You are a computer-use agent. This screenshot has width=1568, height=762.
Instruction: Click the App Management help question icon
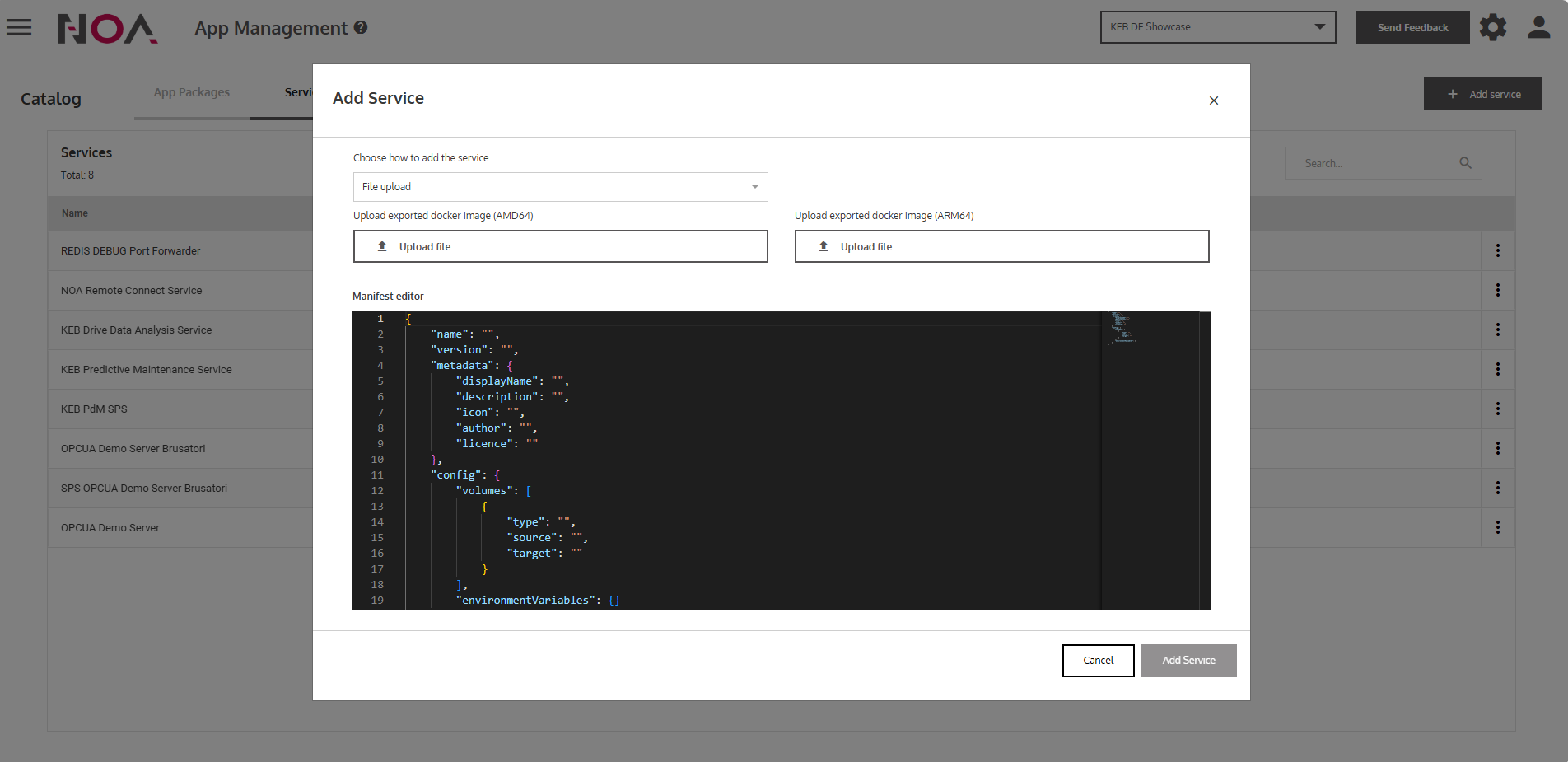(361, 27)
